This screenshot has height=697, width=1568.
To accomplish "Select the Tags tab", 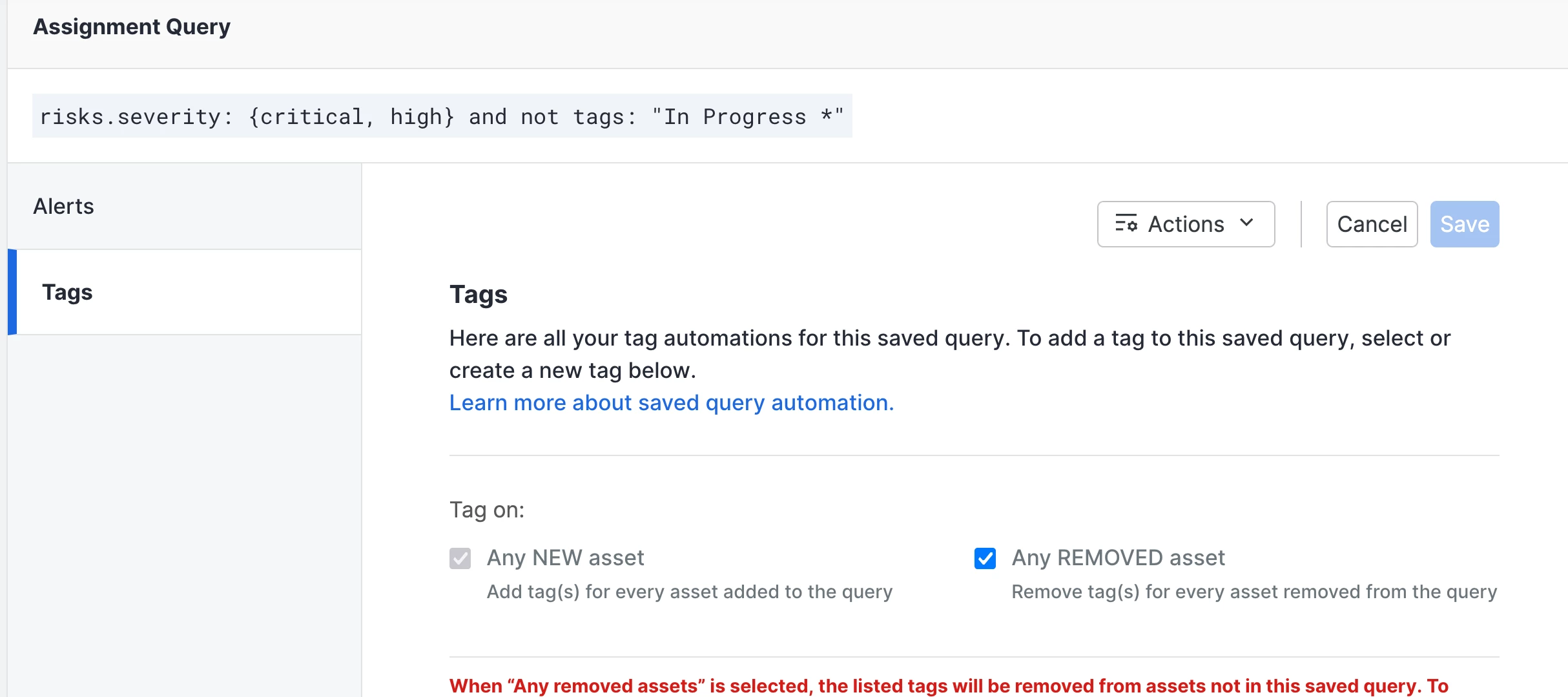I will (67, 292).
